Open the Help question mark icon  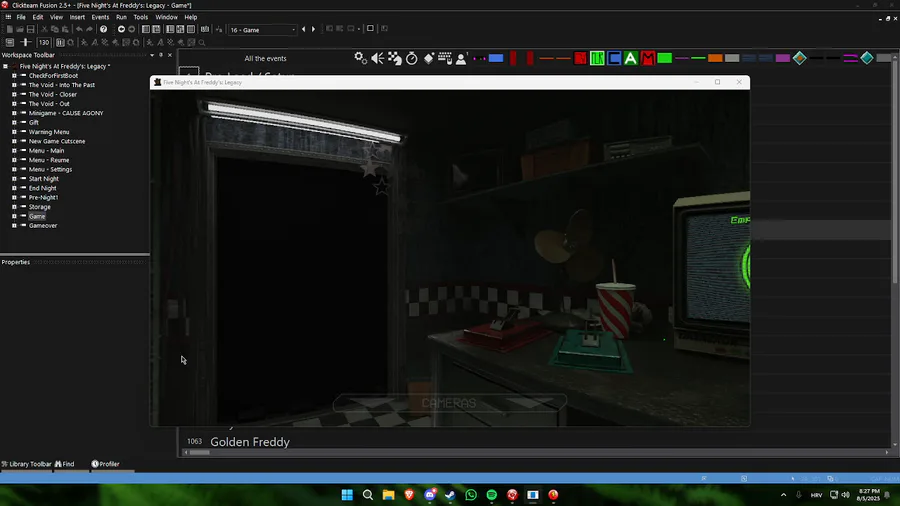tap(103, 29)
